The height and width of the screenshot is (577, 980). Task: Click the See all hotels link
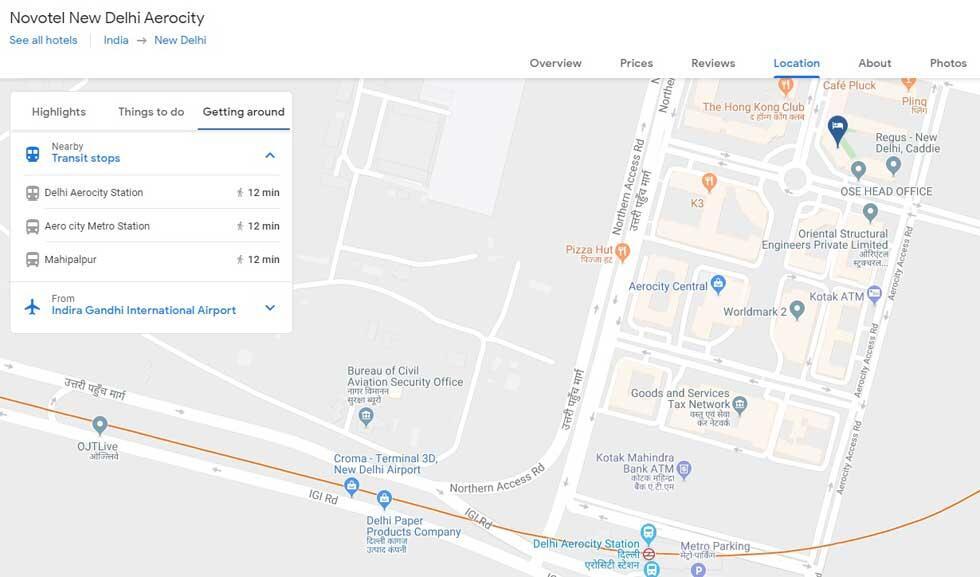coord(43,40)
